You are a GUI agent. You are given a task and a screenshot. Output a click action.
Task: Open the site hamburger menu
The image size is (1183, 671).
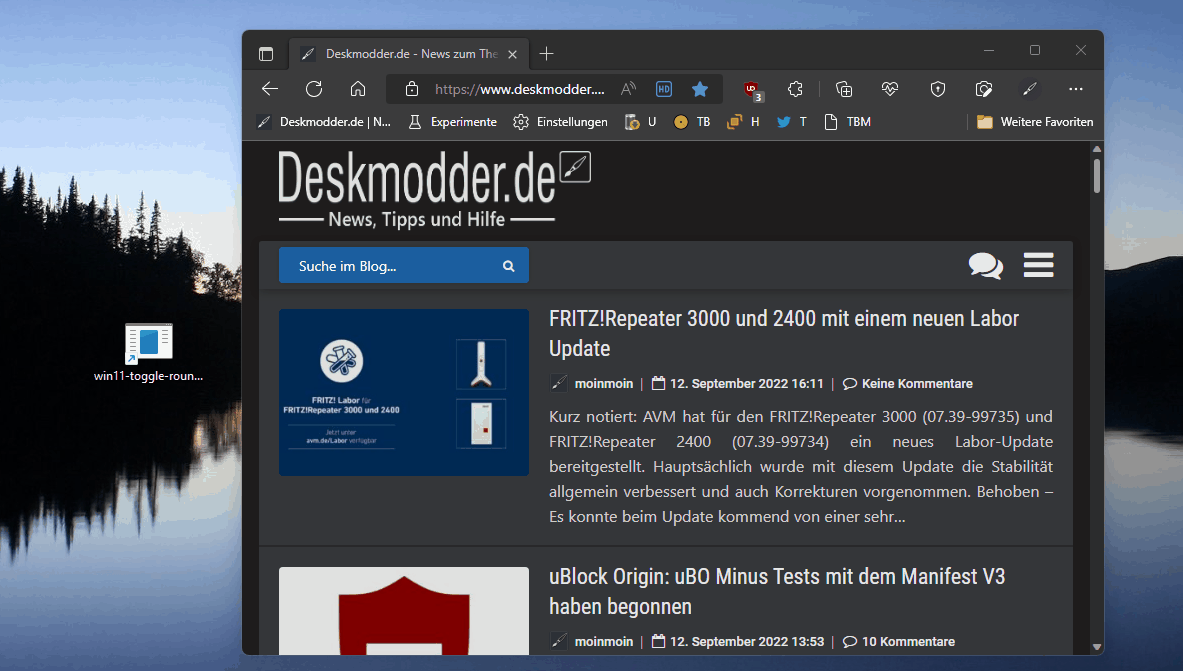coord(1038,265)
